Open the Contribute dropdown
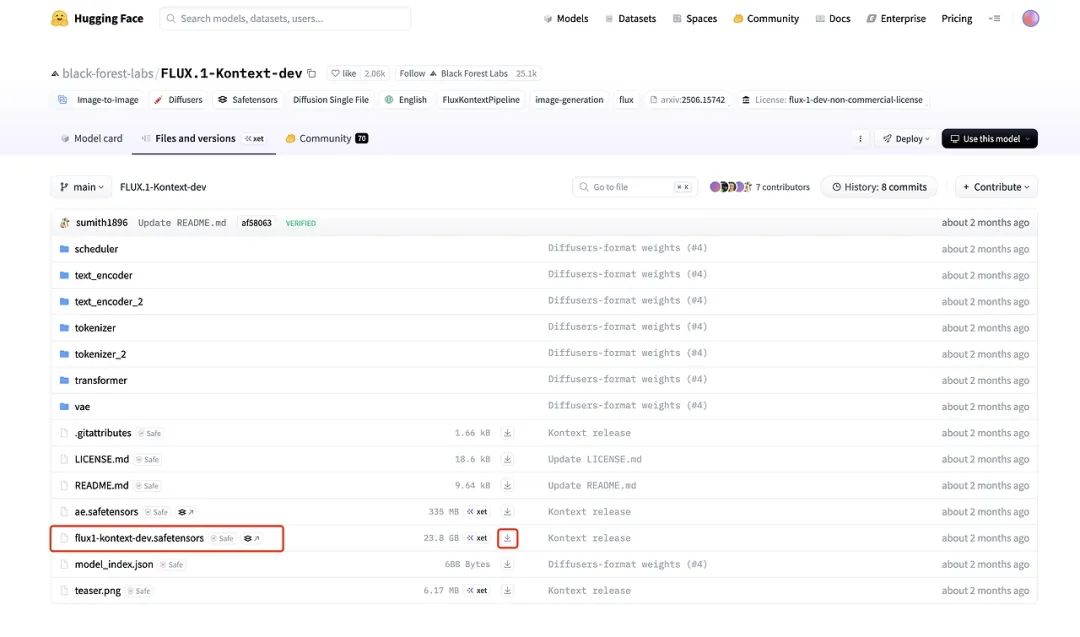1080x637 pixels. coord(996,187)
